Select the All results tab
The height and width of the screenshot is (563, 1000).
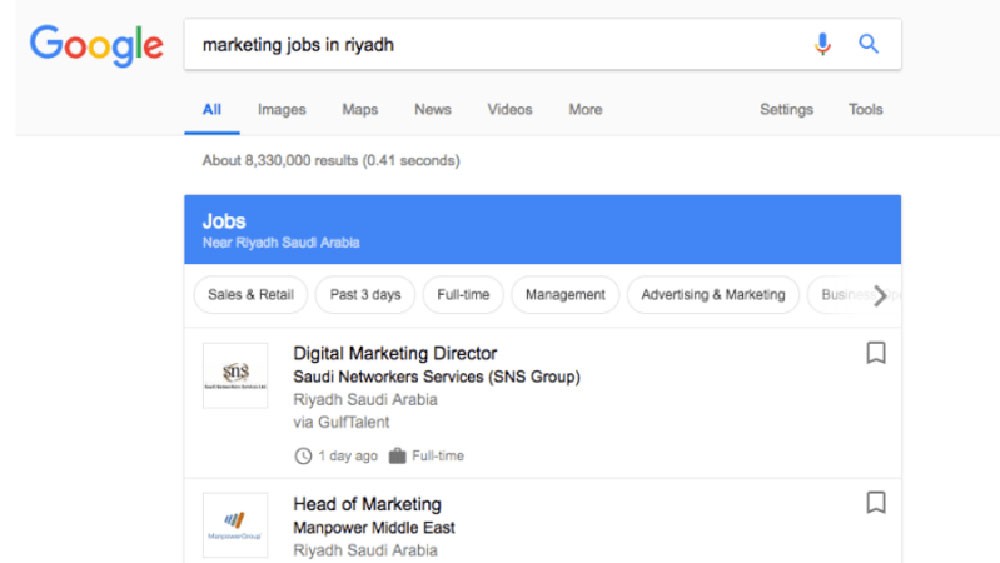click(212, 110)
